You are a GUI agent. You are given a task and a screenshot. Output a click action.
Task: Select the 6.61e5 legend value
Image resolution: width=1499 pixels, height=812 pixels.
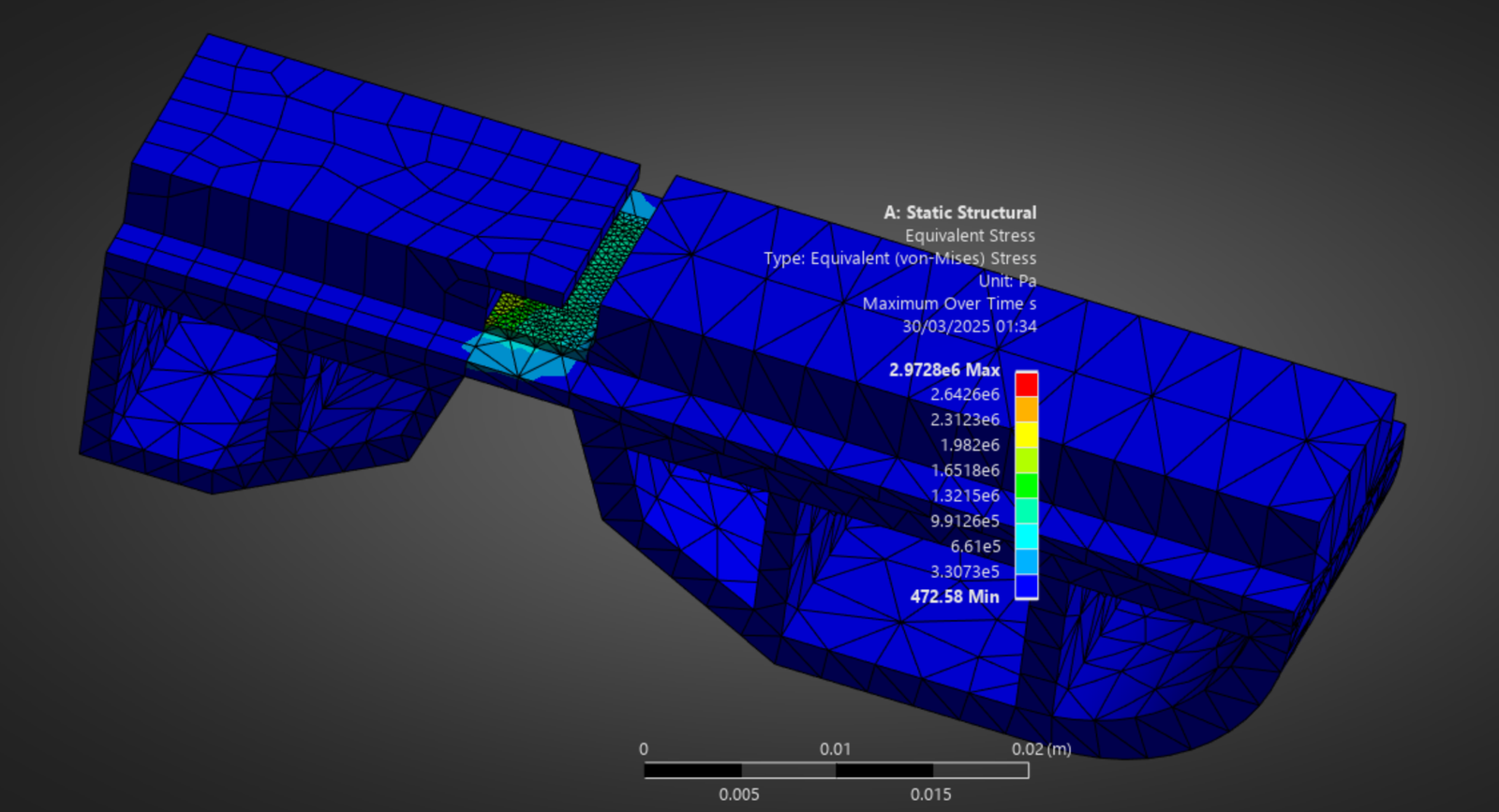click(974, 546)
